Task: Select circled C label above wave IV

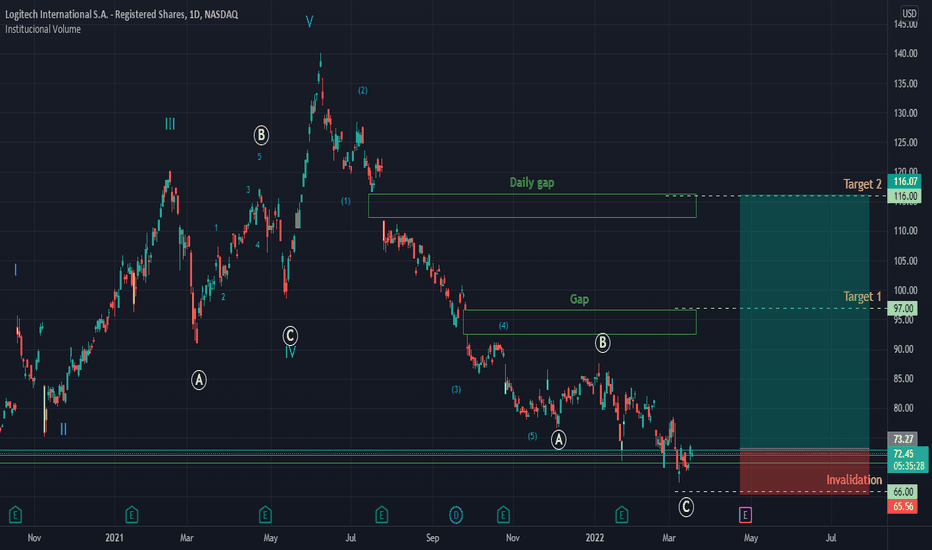Action: tap(290, 337)
